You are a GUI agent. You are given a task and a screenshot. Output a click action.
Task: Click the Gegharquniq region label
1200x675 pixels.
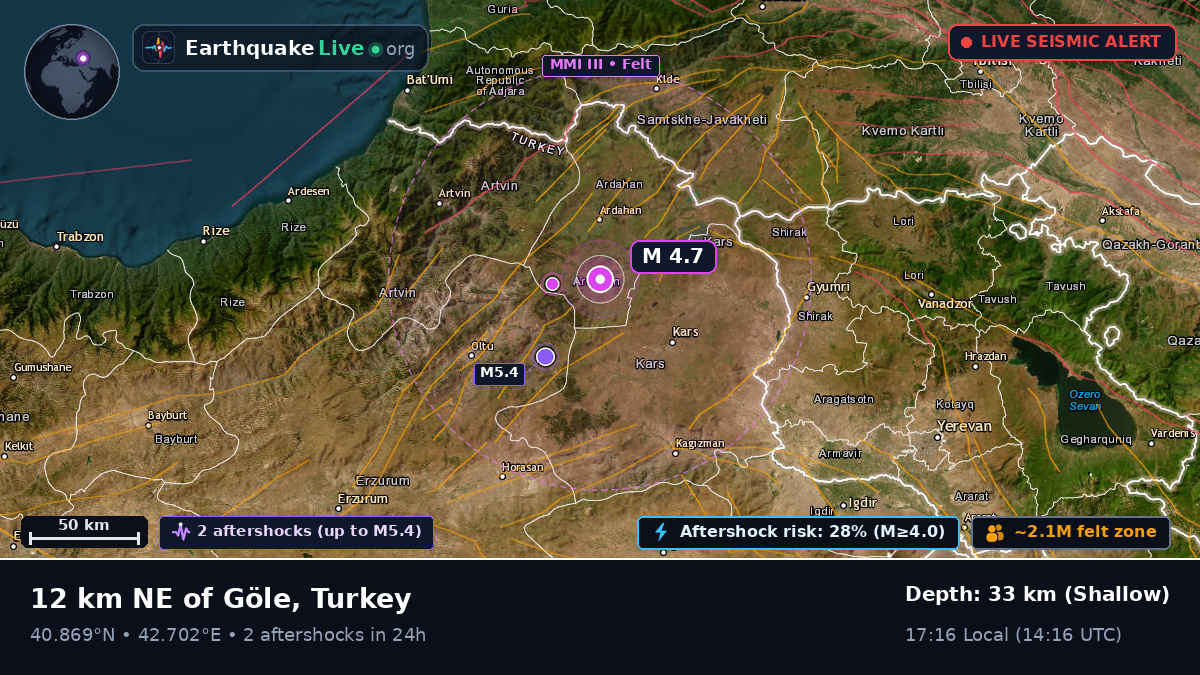point(1096,439)
